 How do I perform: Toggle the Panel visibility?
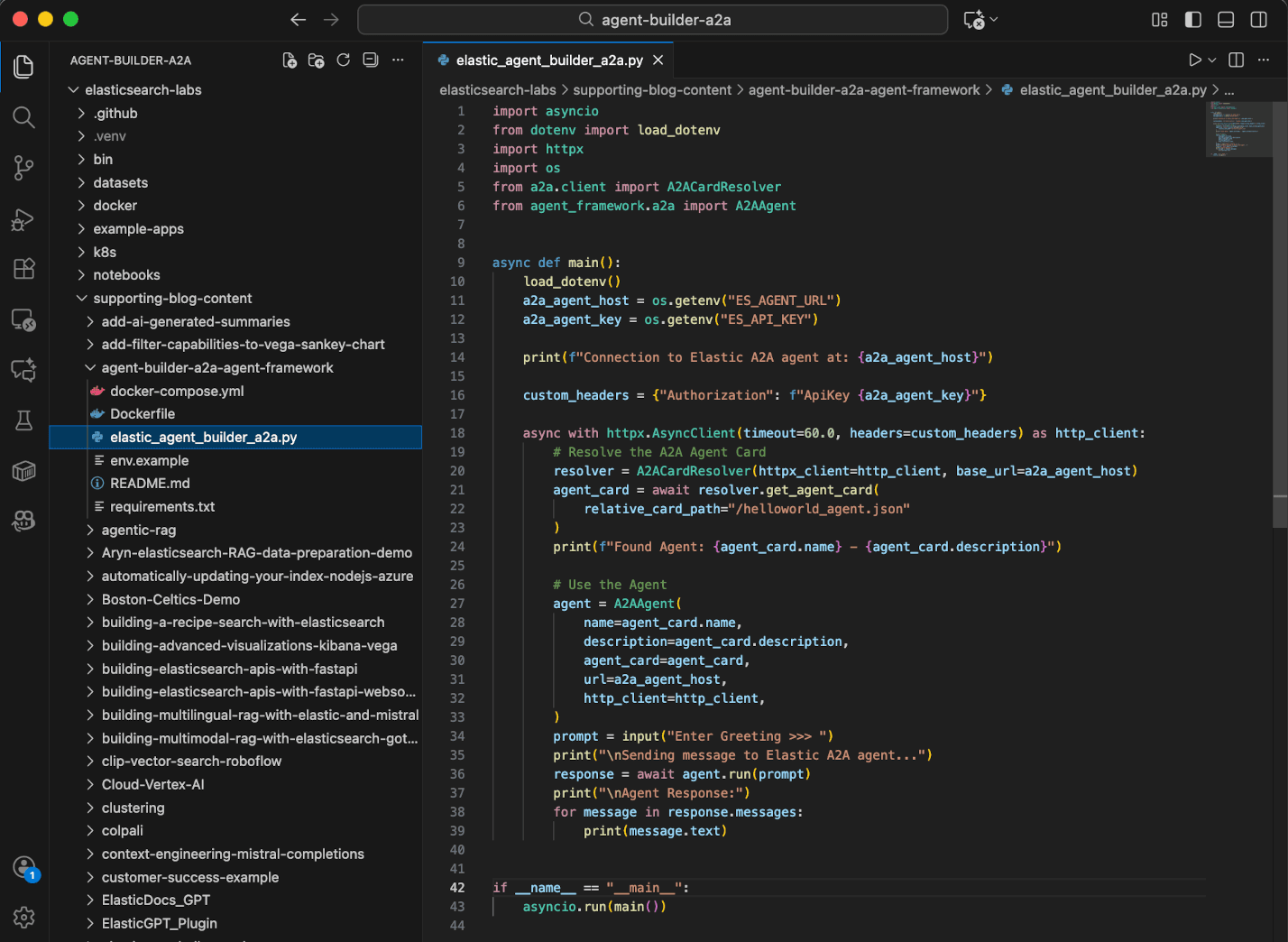point(1225,19)
